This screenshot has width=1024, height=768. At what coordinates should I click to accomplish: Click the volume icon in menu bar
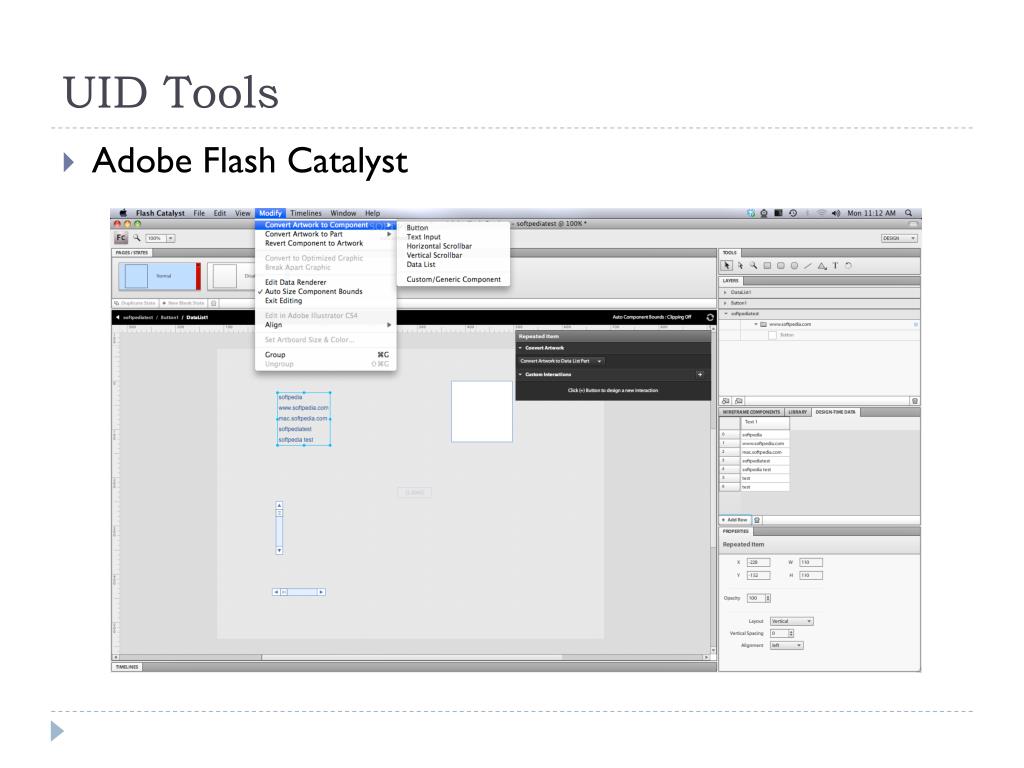coord(836,213)
